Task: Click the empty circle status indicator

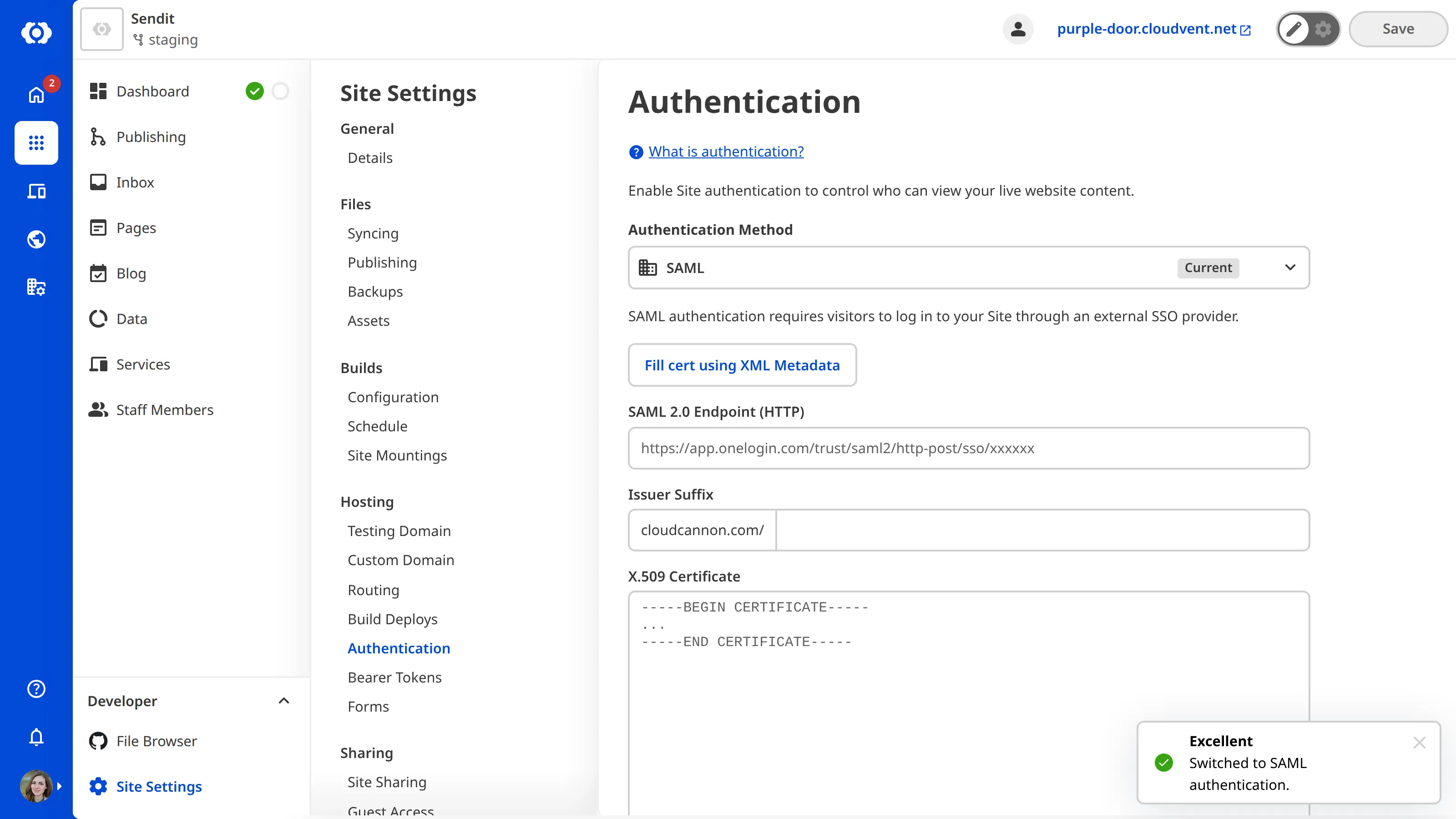Action: (280, 91)
